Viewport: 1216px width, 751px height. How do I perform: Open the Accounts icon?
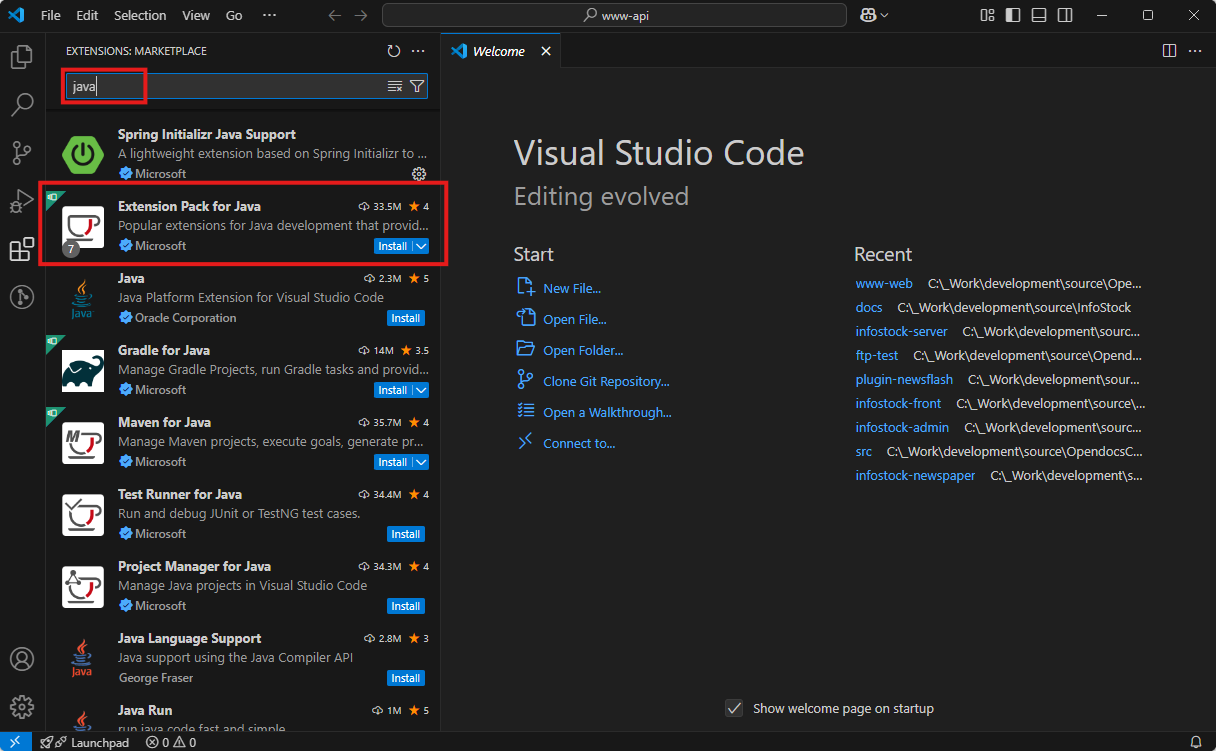coord(21,660)
